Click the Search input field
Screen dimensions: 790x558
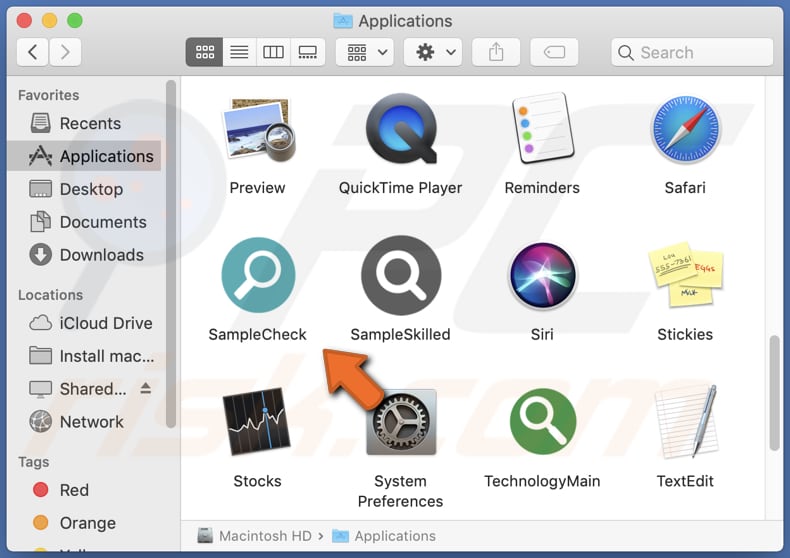[700, 53]
